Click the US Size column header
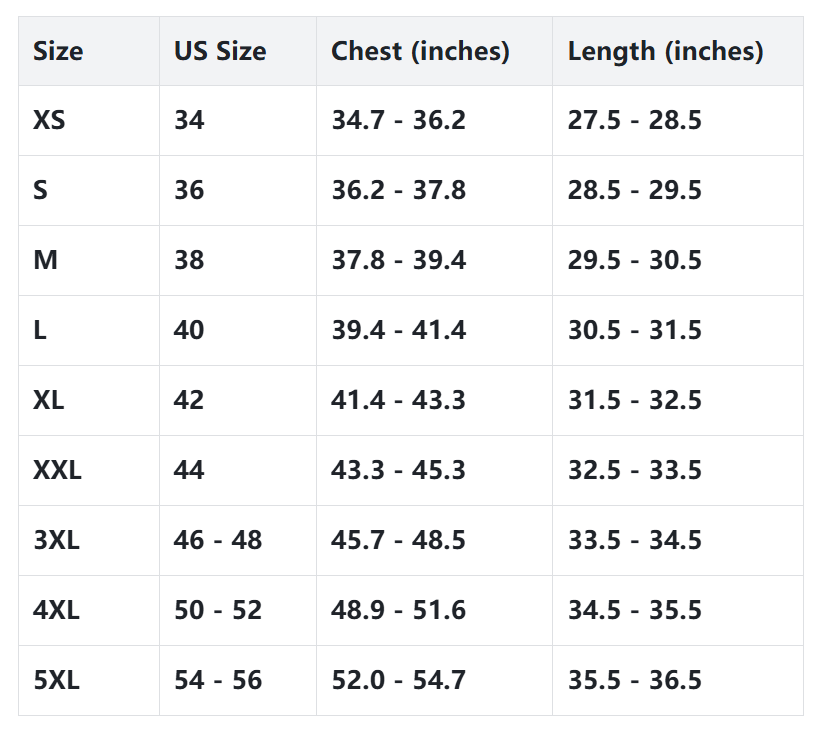Image resolution: width=817 pixels, height=730 pixels. coord(220,51)
